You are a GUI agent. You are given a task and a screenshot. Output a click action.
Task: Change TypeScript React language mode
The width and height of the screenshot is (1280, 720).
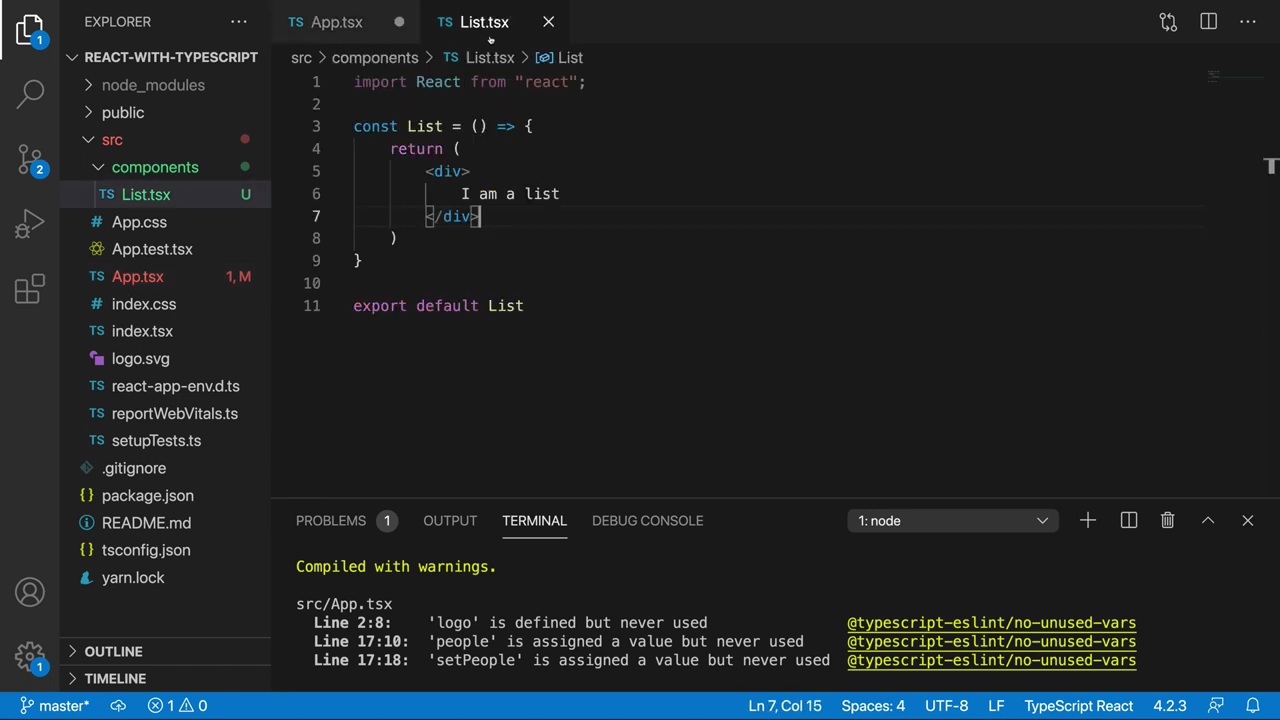coord(1078,705)
